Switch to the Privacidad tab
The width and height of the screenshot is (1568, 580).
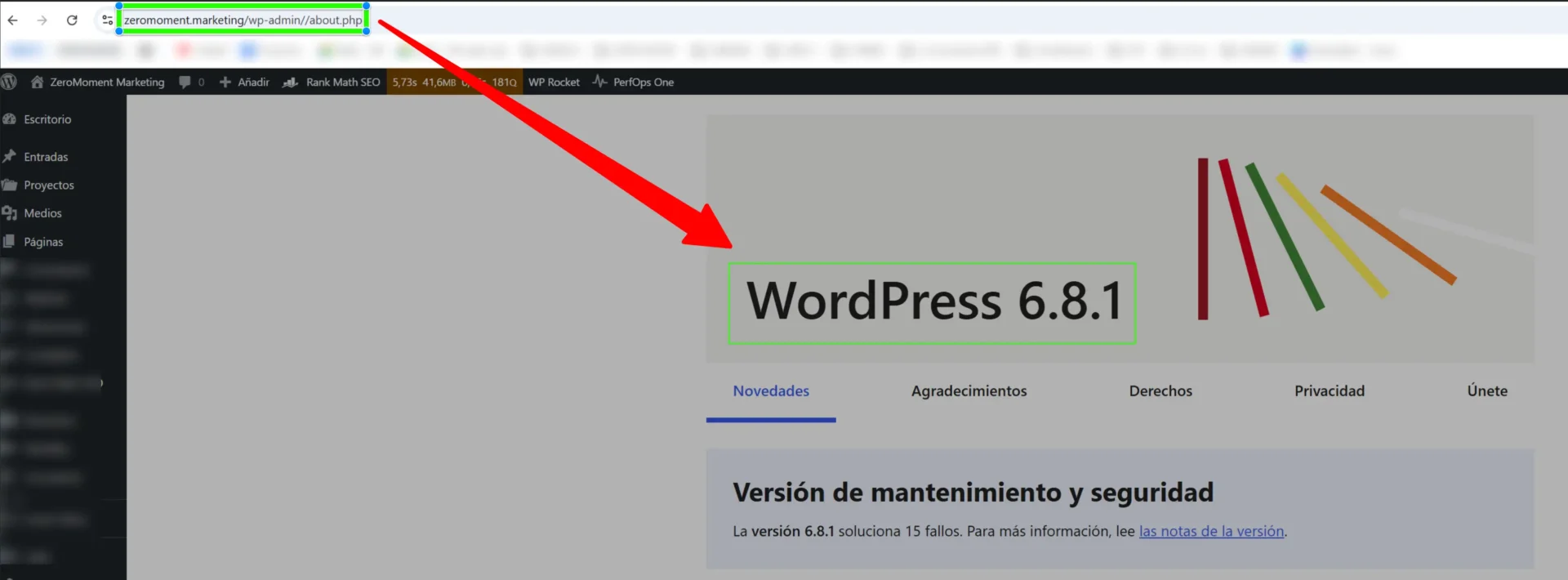tap(1330, 391)
